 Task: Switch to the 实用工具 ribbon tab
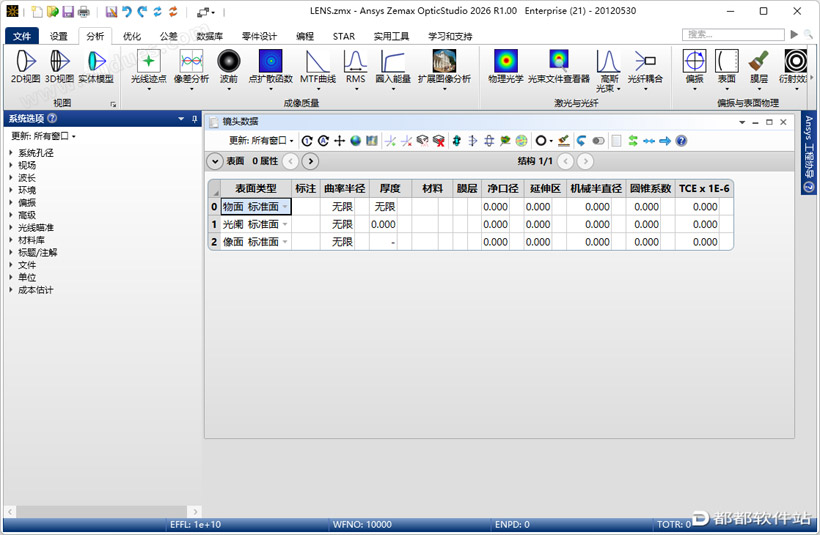click(391, 36)
